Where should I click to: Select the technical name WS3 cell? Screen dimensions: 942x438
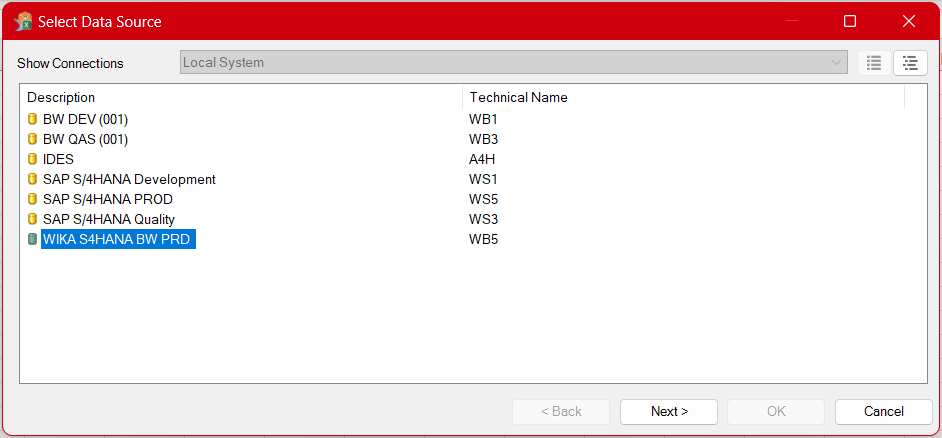point(484,219)
